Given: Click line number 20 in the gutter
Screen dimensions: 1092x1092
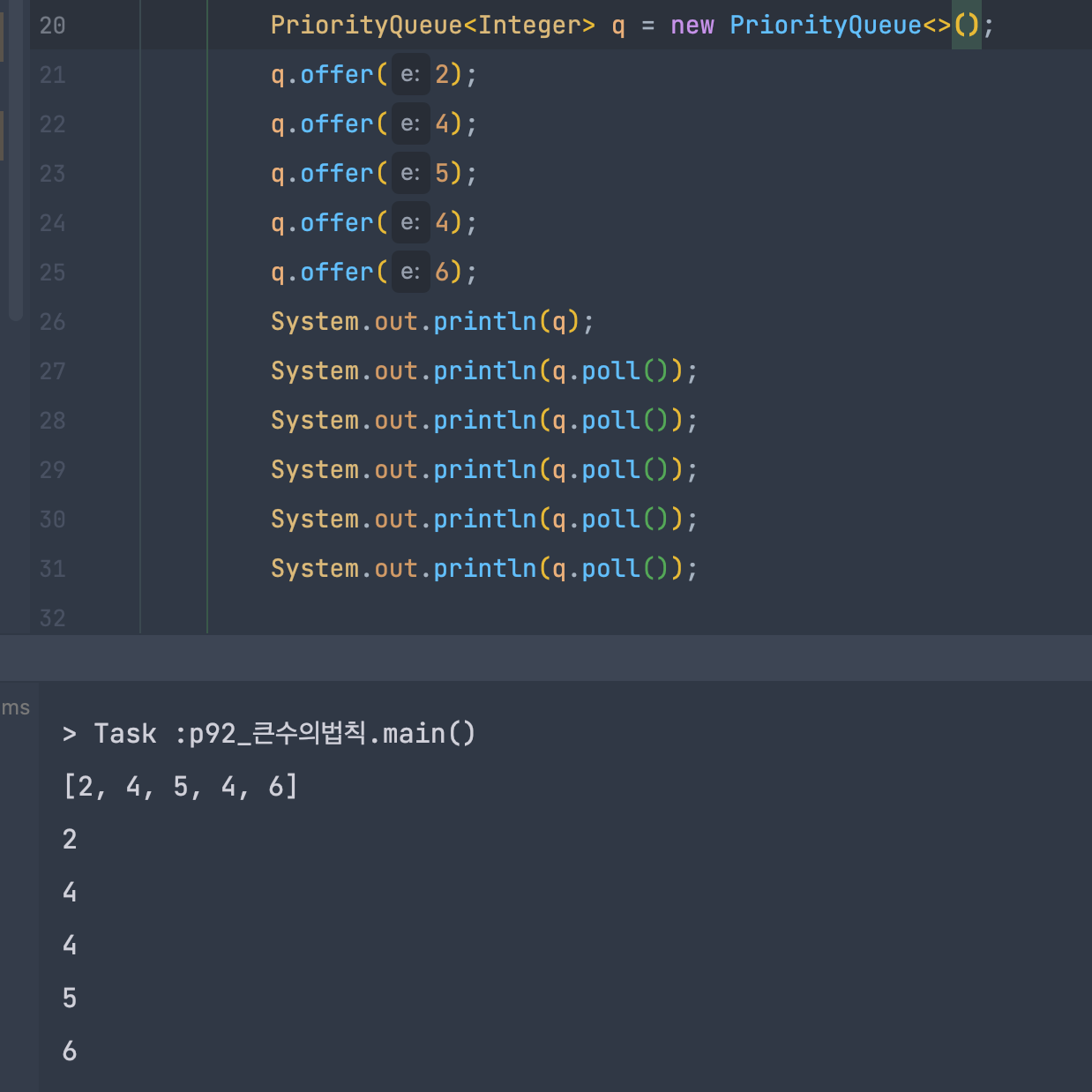Looking at the screenshot, I should click(52, 26).
